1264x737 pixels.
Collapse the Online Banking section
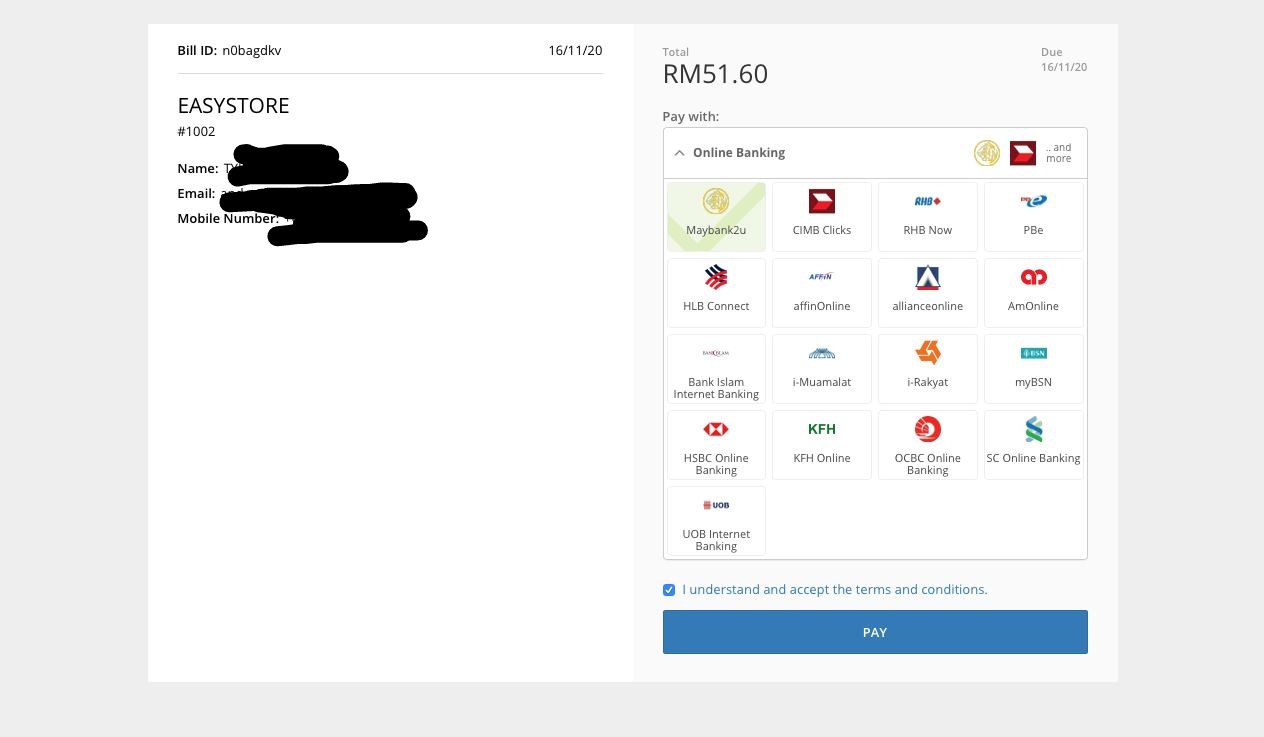coord(679,153)
